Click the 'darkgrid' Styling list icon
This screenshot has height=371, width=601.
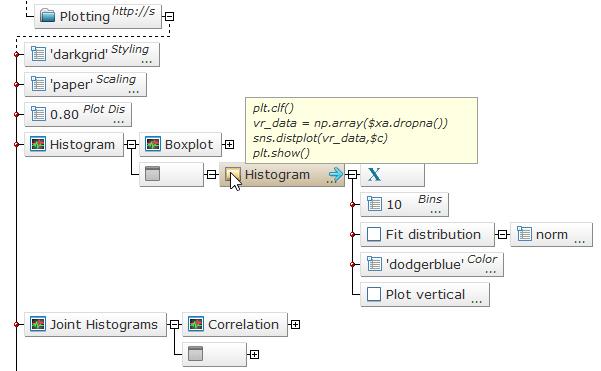(x=38, y=54)
